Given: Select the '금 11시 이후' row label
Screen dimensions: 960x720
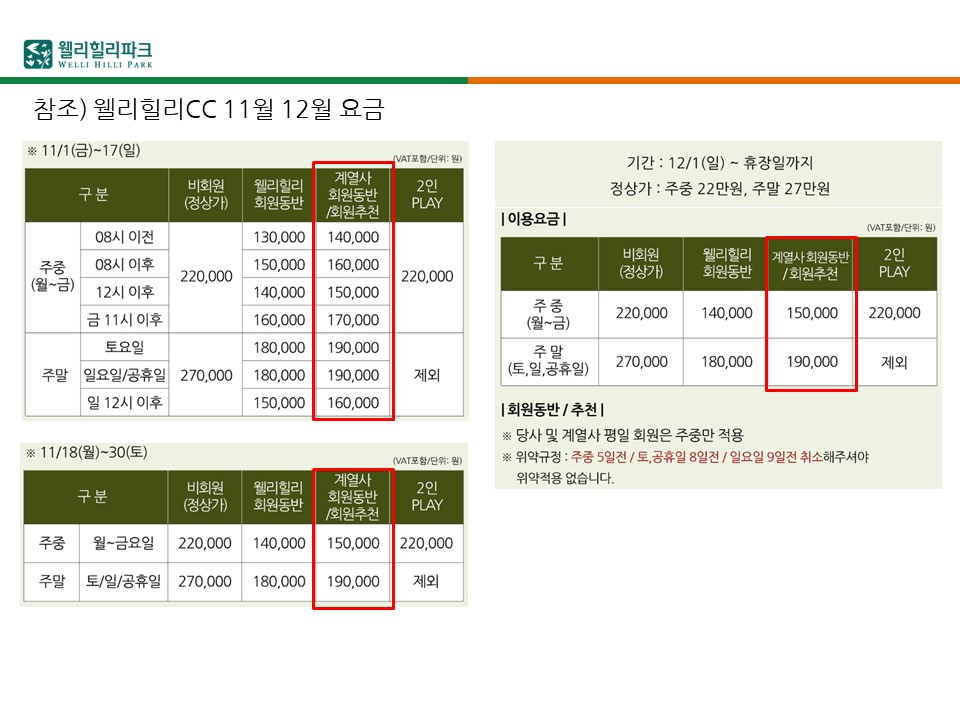Looking at the screenshot, I should coord(124,320).
